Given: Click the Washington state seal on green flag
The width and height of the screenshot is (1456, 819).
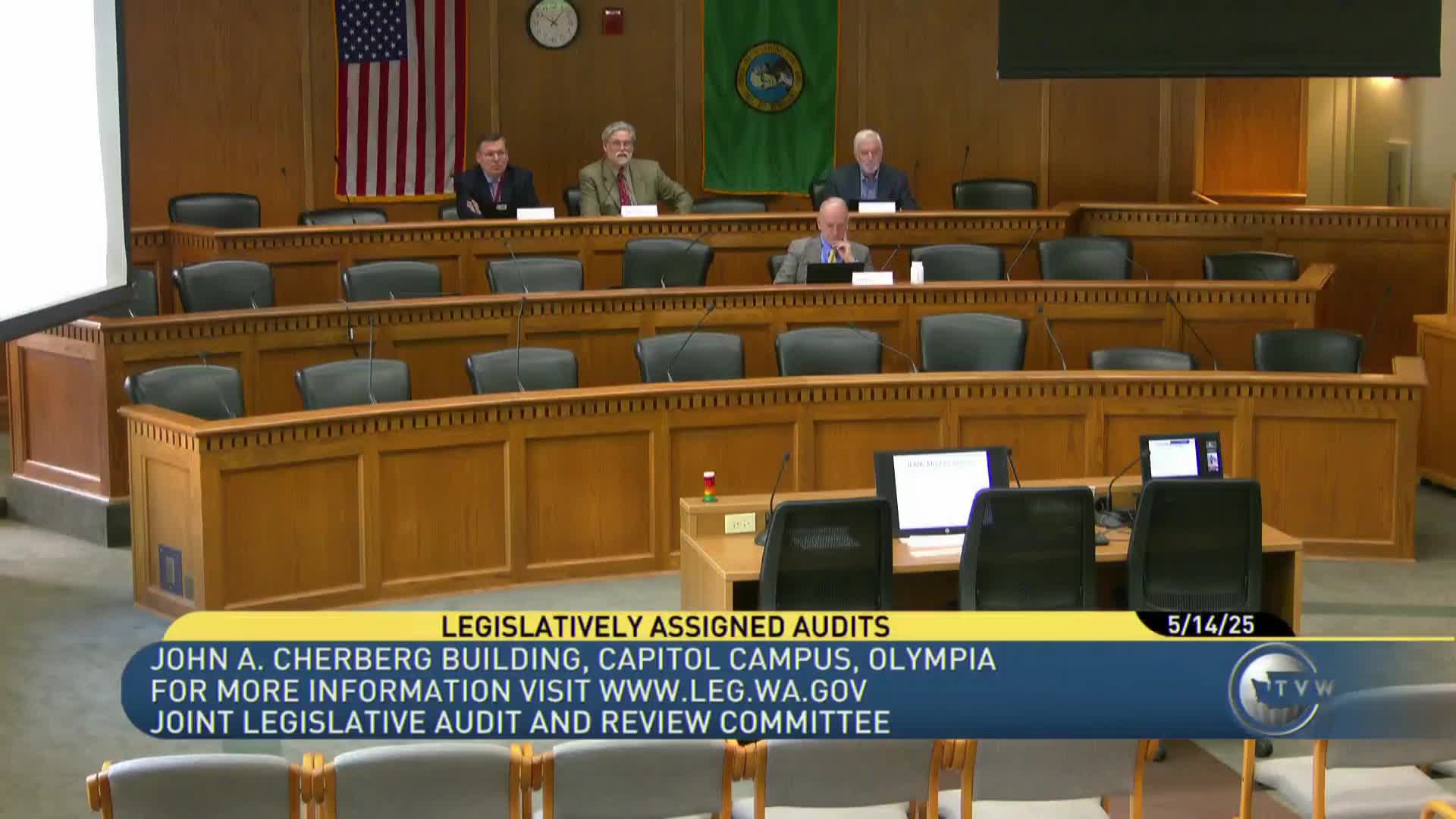Looking at the screenshot, I should (x=769, y=77).
